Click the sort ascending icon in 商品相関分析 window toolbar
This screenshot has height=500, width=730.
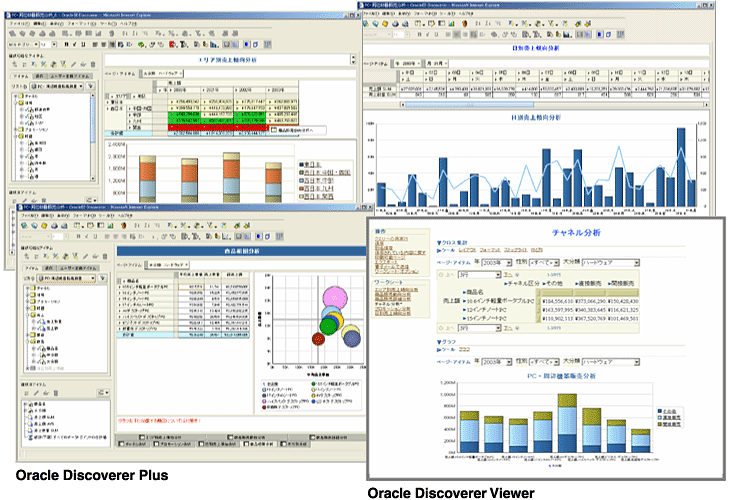[x=136, y=226]
